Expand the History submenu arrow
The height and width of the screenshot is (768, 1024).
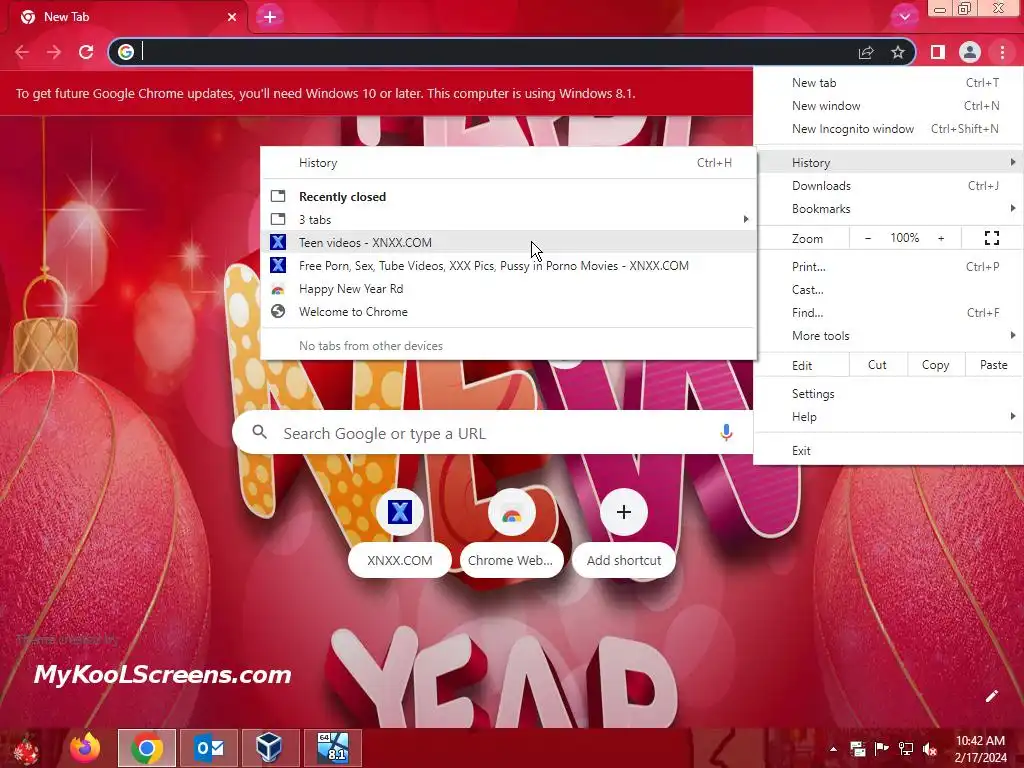coord(1012,162)
